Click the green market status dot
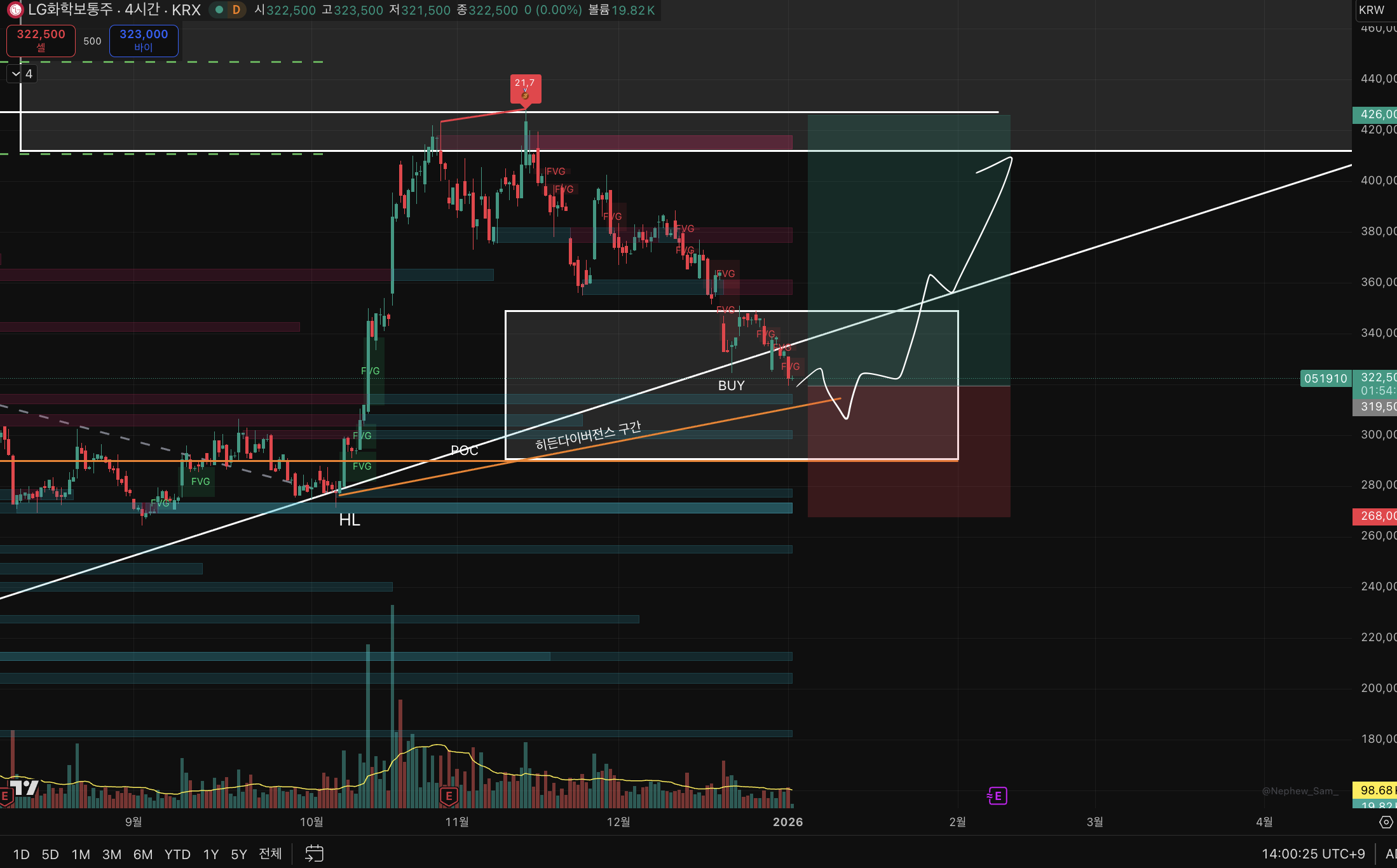Screen dimensions: 1397x868 219,10
